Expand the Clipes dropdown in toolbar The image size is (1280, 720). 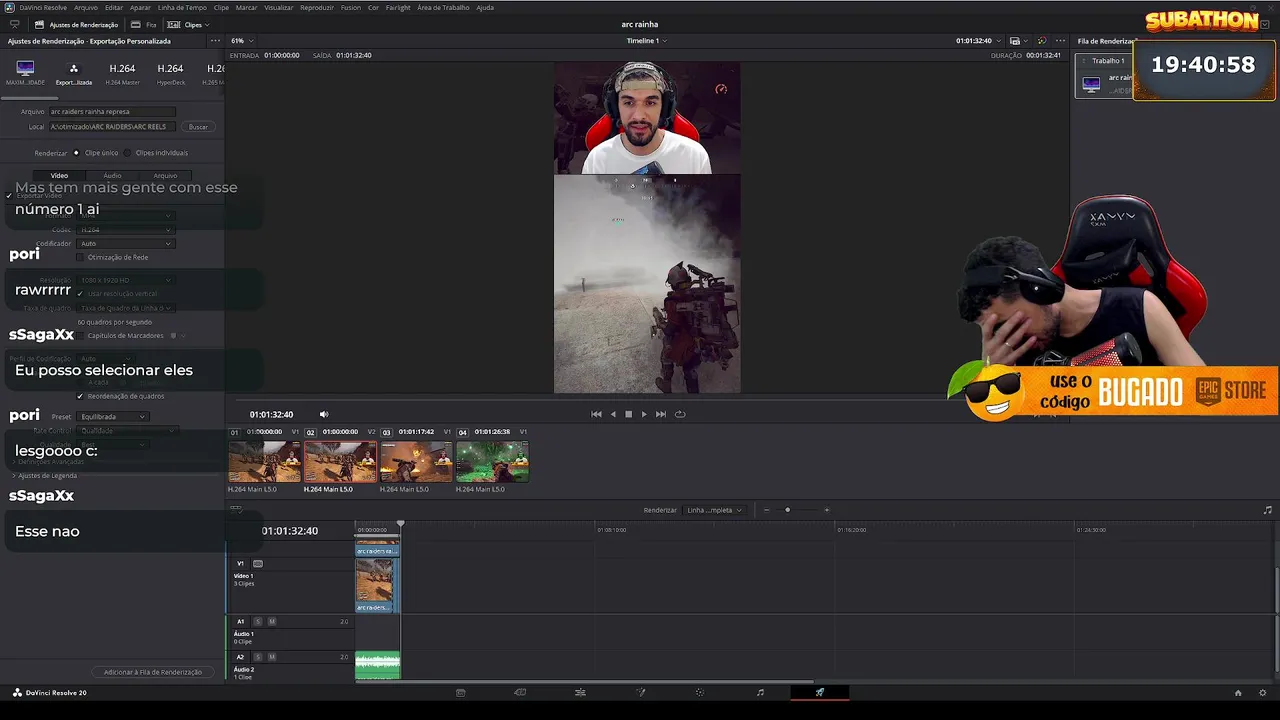pos(188,24)
